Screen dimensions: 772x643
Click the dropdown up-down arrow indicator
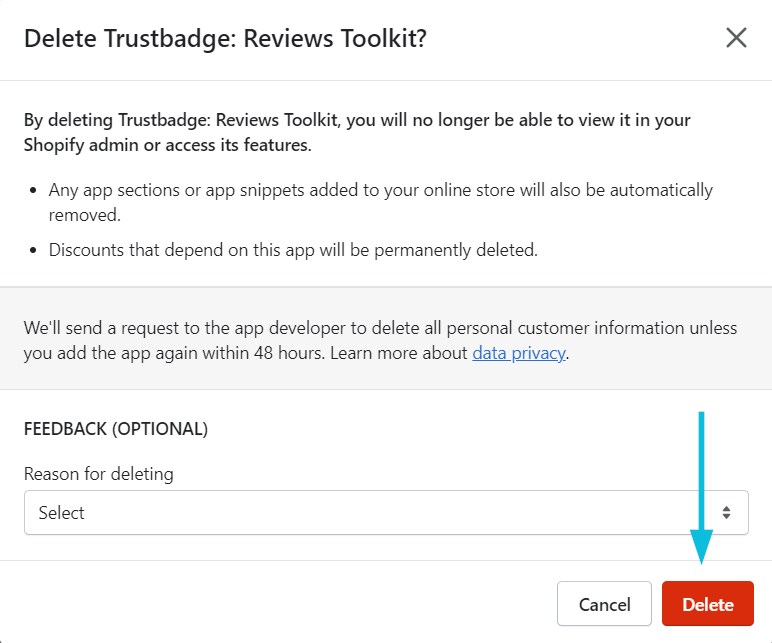(x=726, y=513)
